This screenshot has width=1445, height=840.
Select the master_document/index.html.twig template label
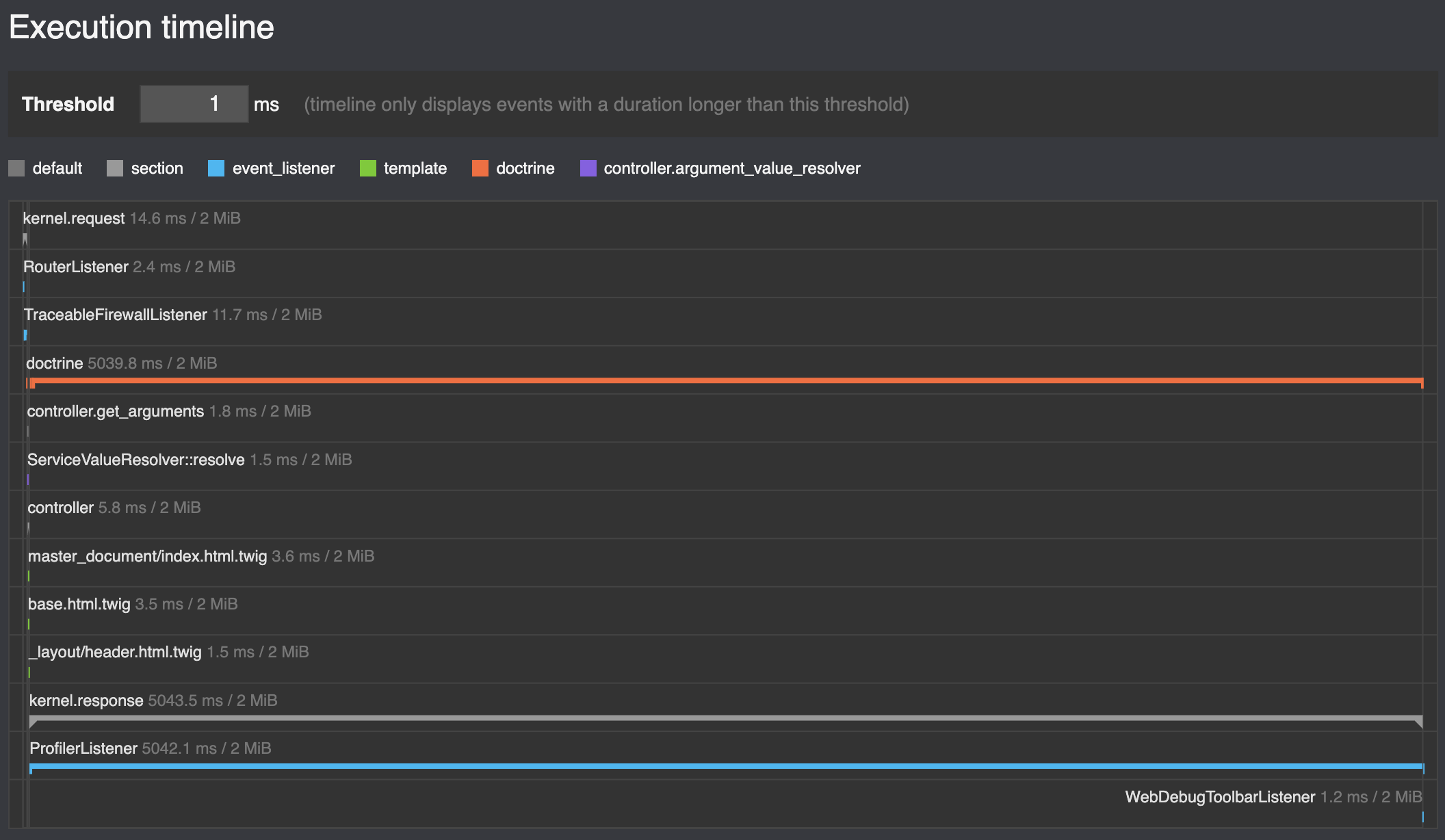click(148, 556)
